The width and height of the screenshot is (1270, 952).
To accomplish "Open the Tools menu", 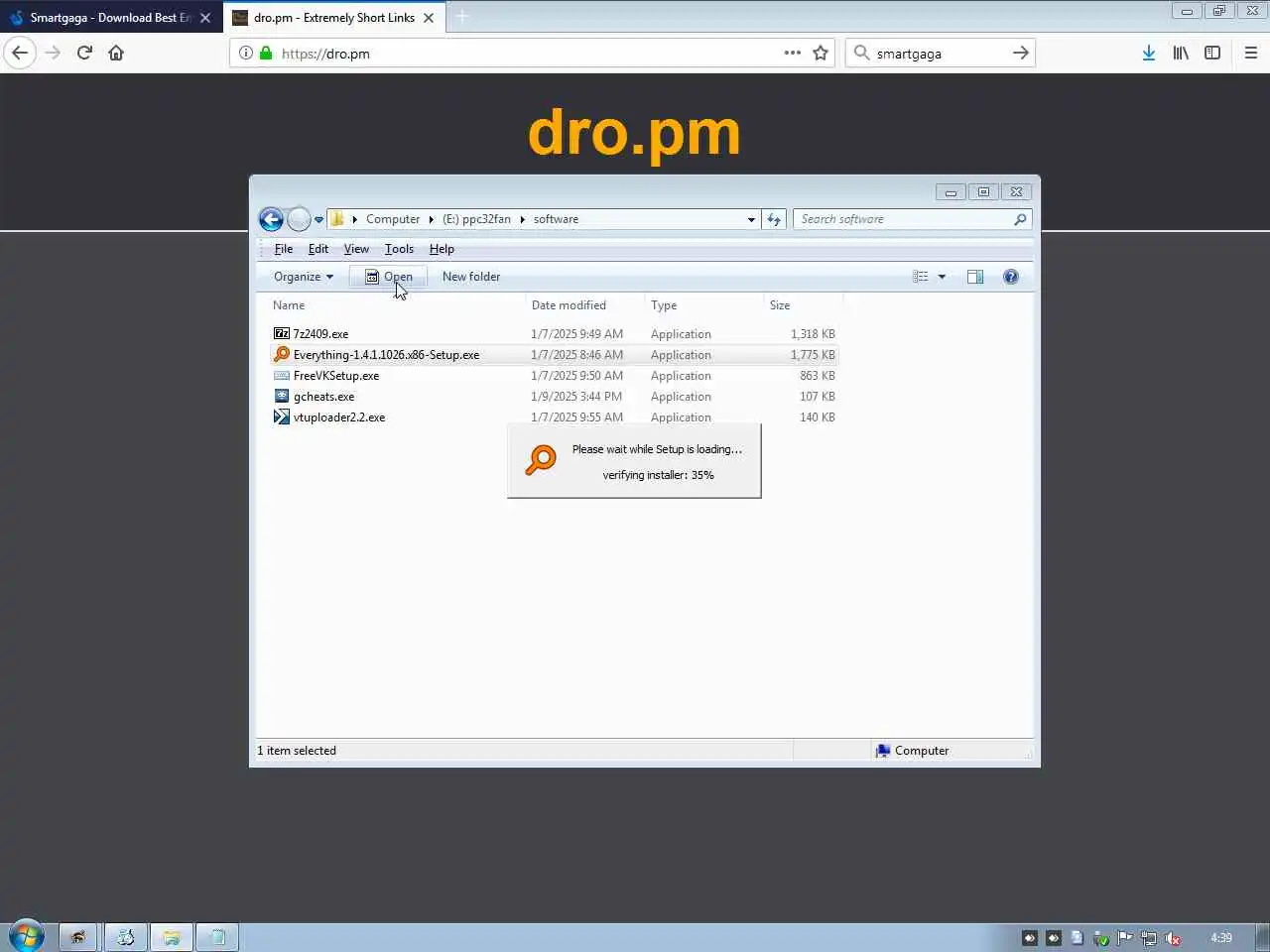I will (399, 249).
